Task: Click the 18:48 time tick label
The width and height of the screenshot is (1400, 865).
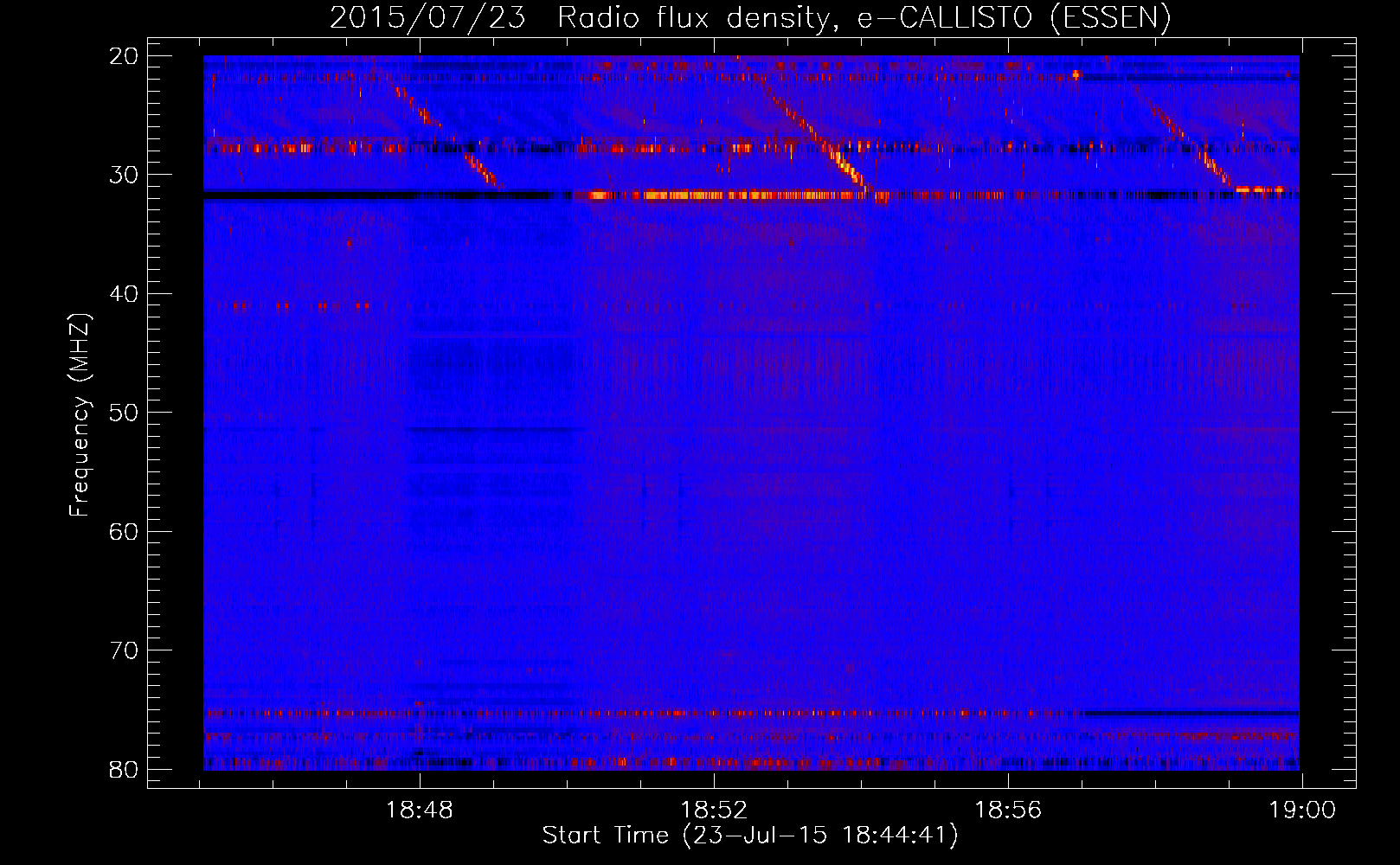Action: [x=420, y=811]
